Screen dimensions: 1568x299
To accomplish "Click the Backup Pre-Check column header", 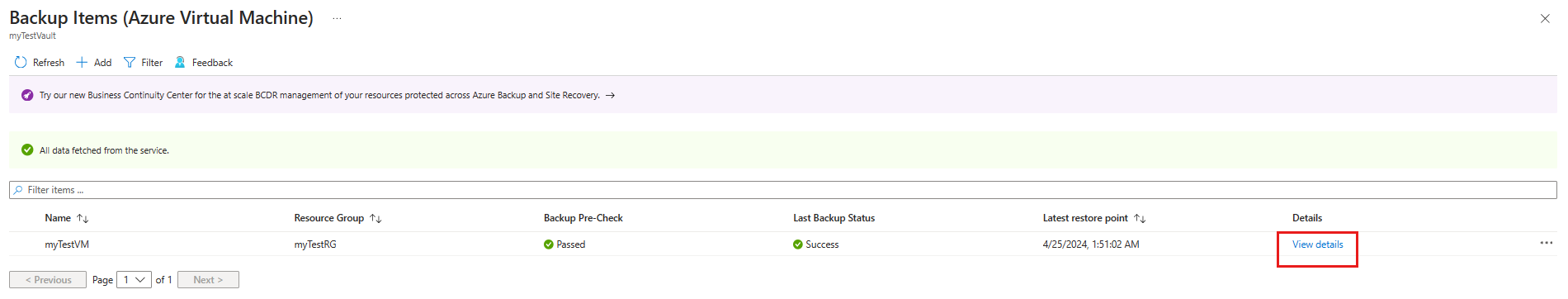I will tap(583, 218).
